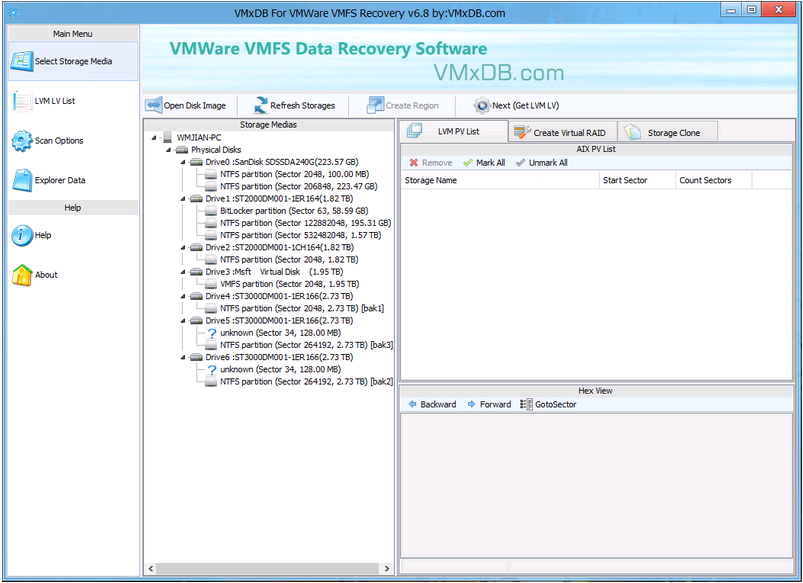The height and width of the screenshot is (583, 803).
Task: Click the gray Unmark All checkmark icon
Action: click(x=520, y=162)
